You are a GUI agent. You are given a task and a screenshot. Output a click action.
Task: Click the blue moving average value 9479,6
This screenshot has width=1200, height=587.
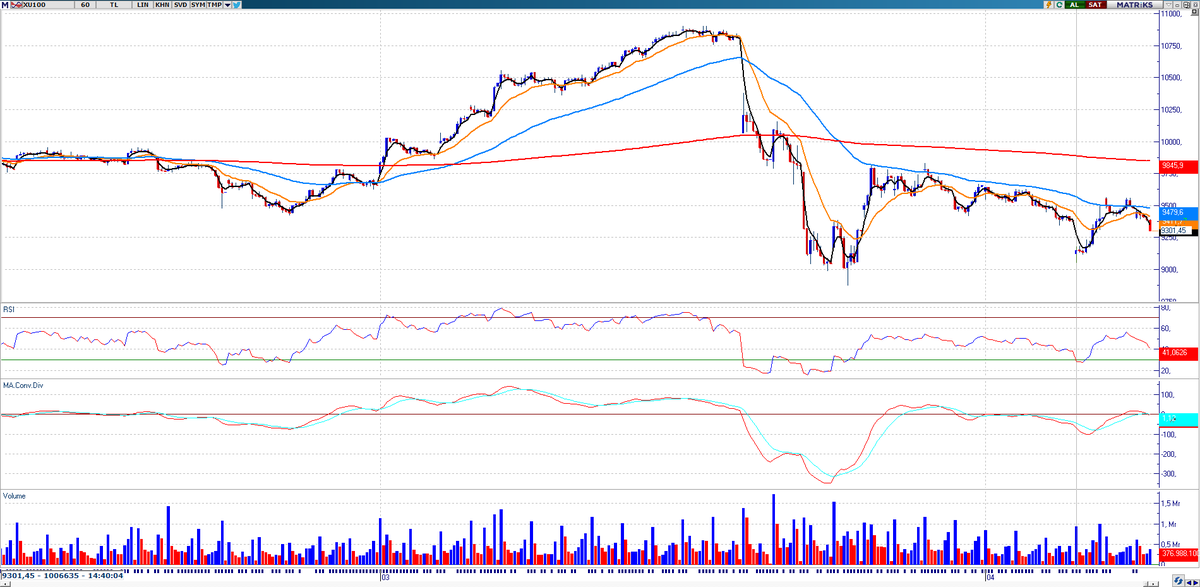click(1178, 212)
